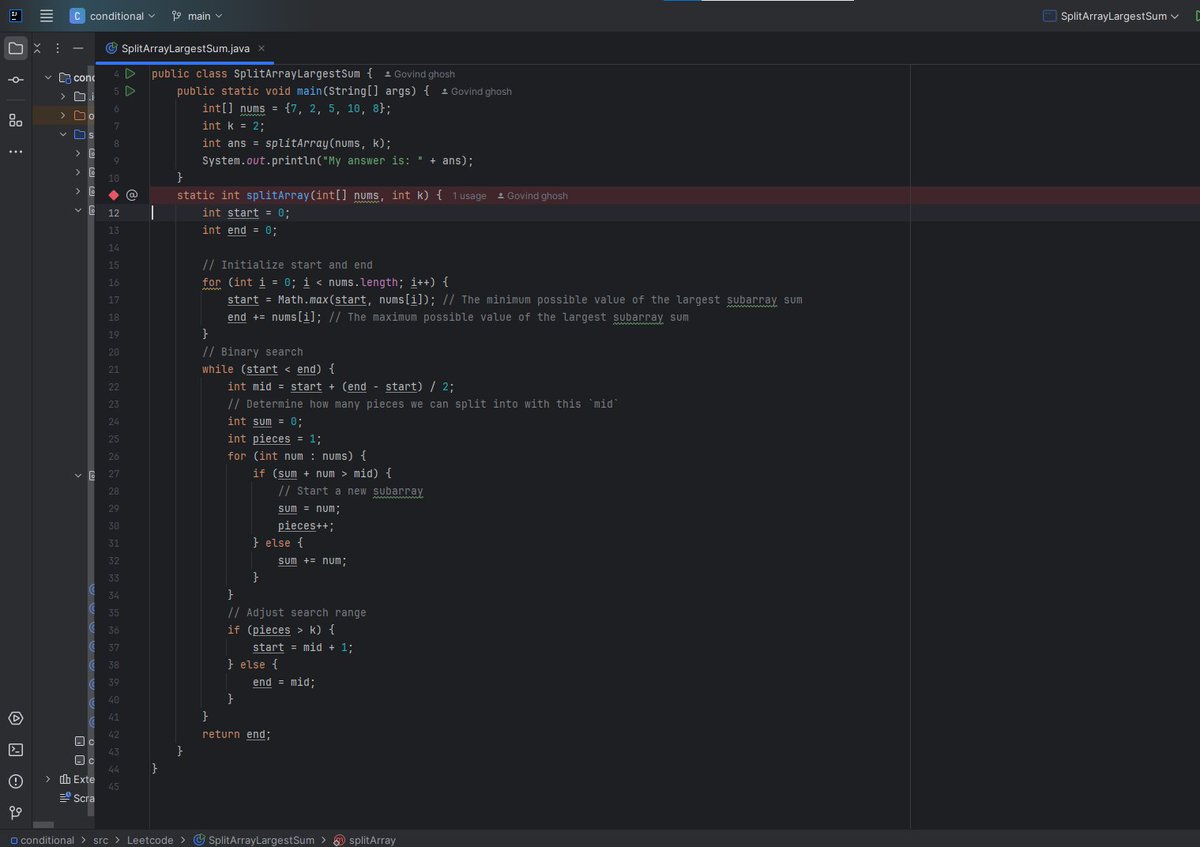Open the Structure tool window
Image resolution: width=1200 pixels, height=847 pixels.
coord(16,121)
